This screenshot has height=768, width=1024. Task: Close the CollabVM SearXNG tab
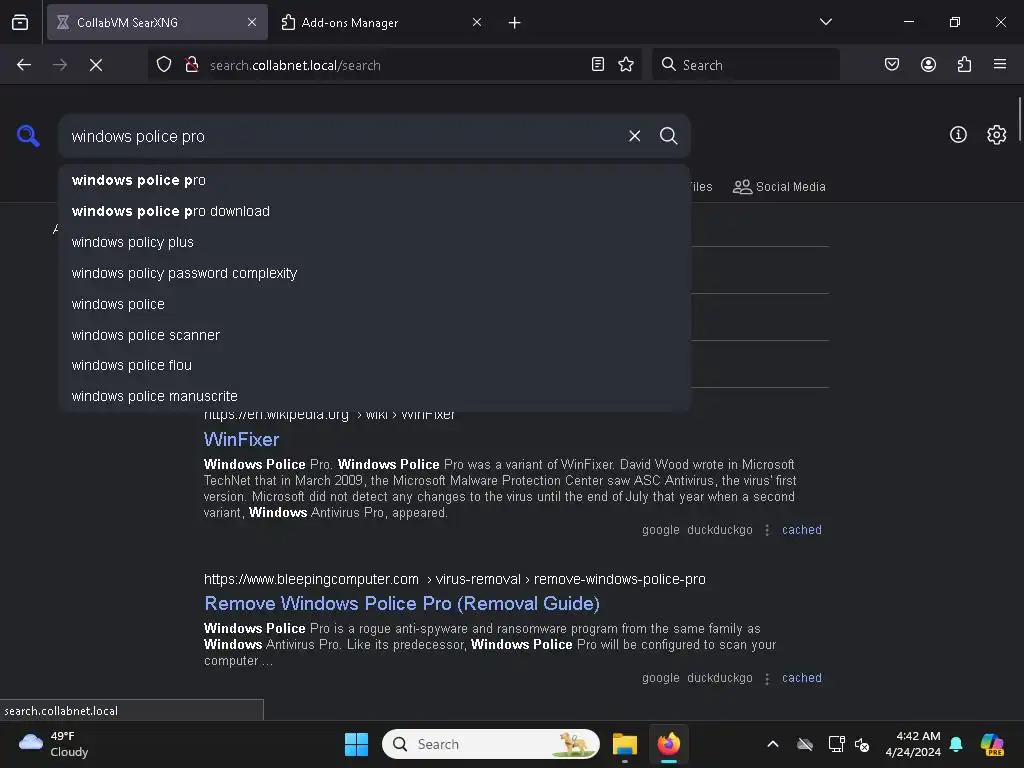tap(252, 23)
